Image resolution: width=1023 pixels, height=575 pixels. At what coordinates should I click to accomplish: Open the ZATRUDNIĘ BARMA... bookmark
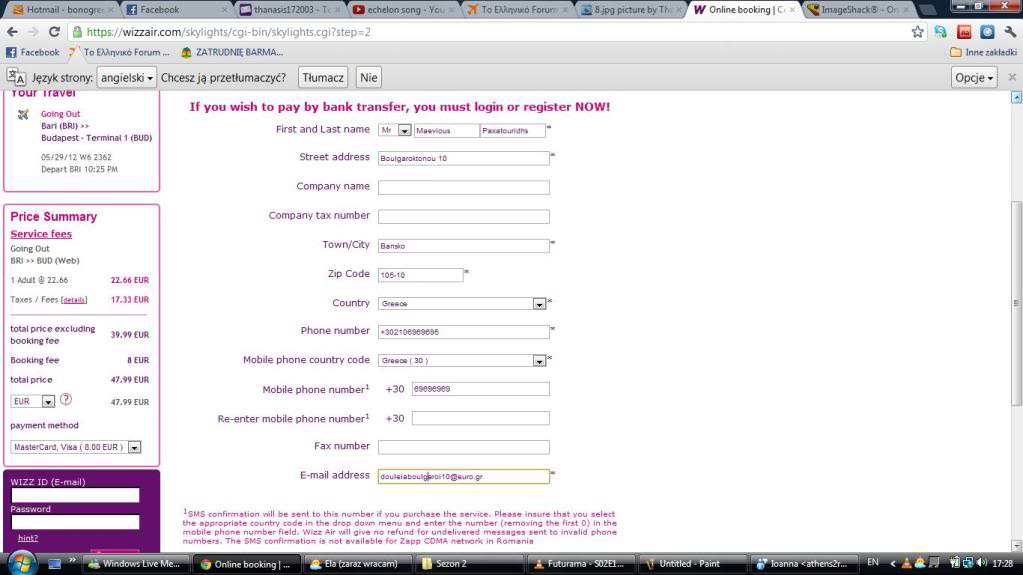pyautogui.click(x=232, y=52)
